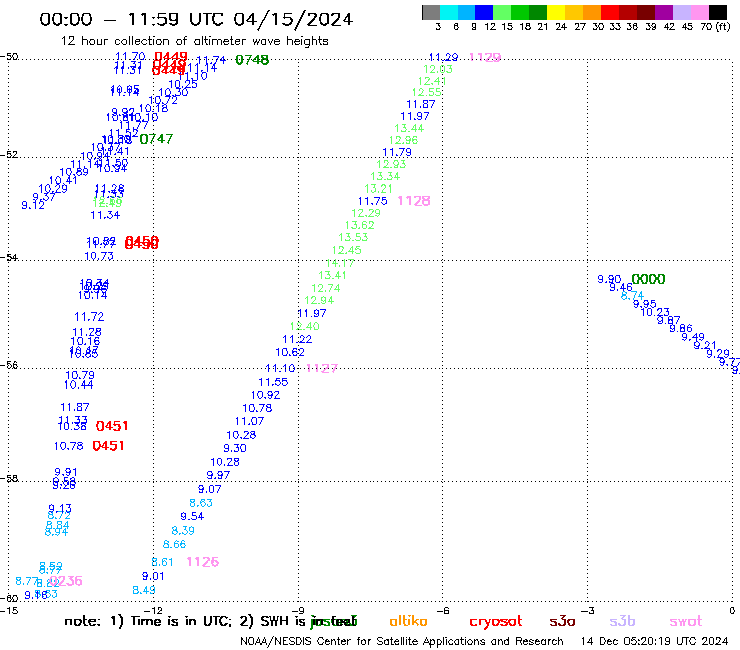Click the wave height value 9.90

(x=609, y=279)
